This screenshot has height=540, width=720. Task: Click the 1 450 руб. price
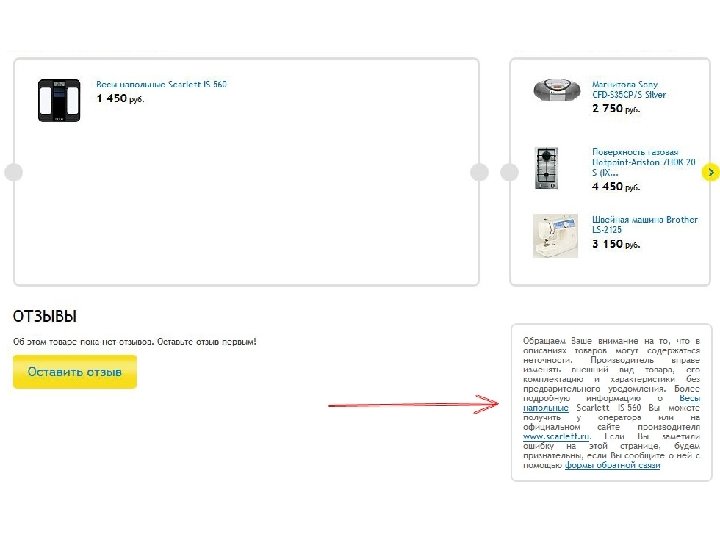(121, 99)
